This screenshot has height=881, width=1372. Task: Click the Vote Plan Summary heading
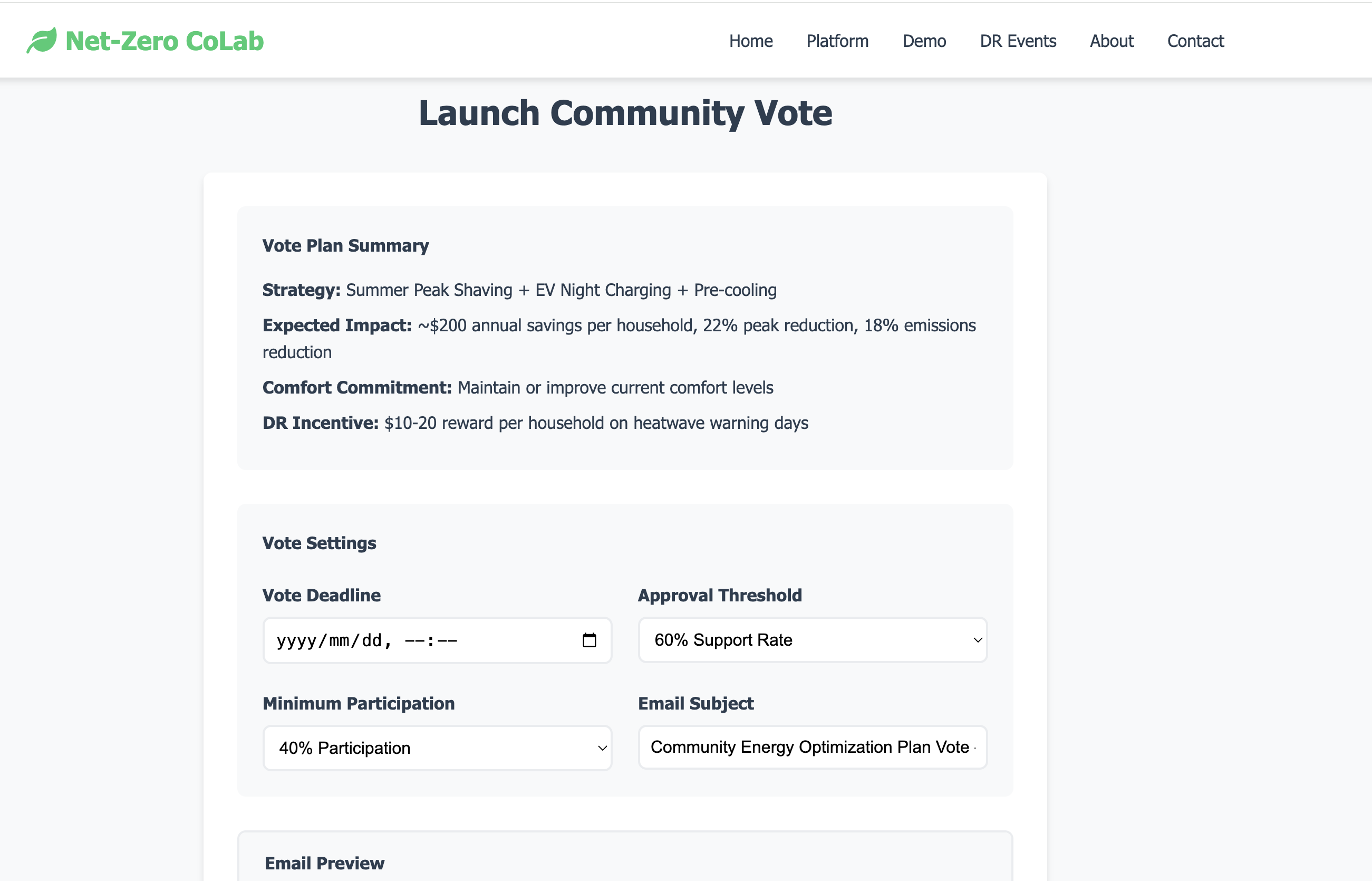[345, 245]
